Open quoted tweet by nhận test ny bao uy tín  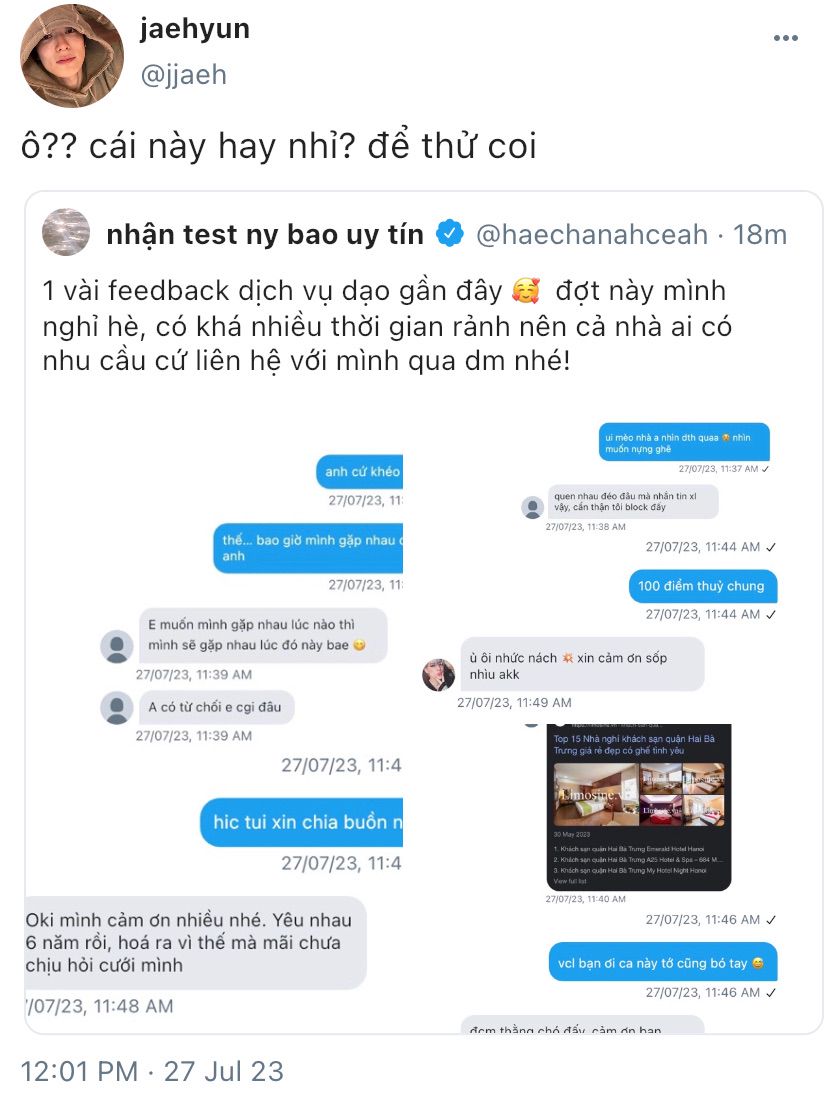point(423,612)
